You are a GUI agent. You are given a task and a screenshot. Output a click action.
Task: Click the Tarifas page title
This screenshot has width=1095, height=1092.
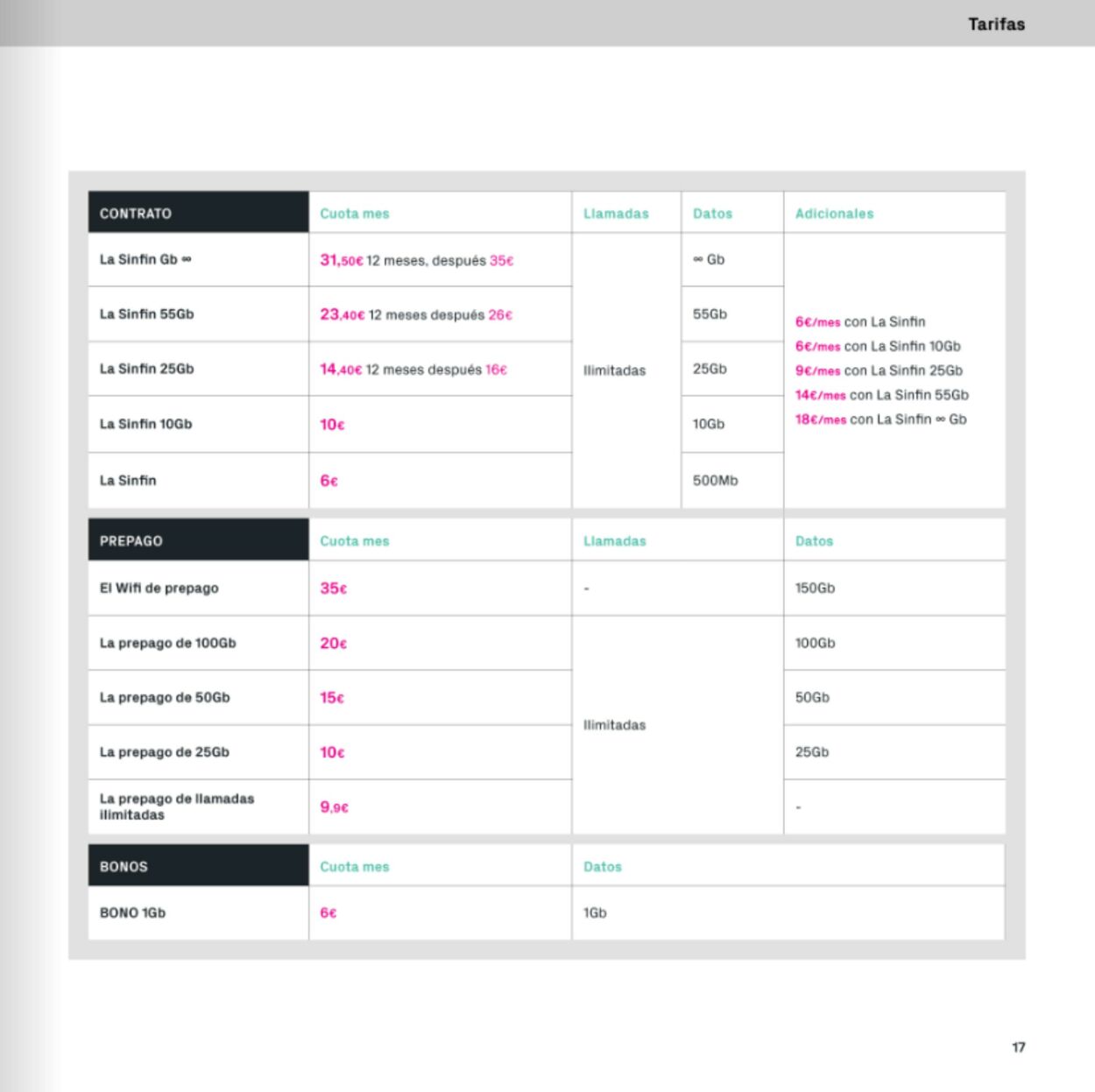[996, 24]
